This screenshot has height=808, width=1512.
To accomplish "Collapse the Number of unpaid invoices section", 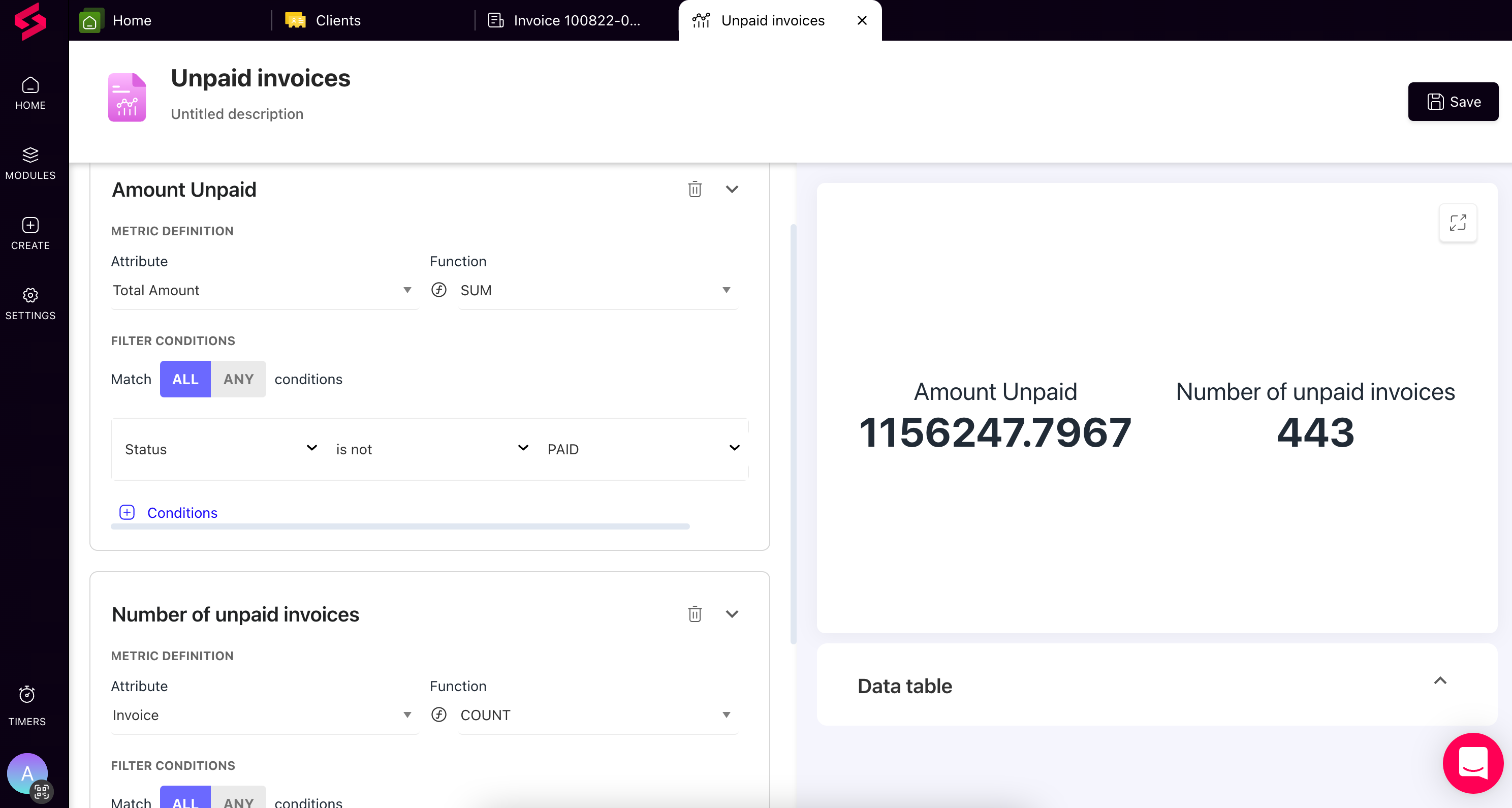I will click(x=732, y=614).
